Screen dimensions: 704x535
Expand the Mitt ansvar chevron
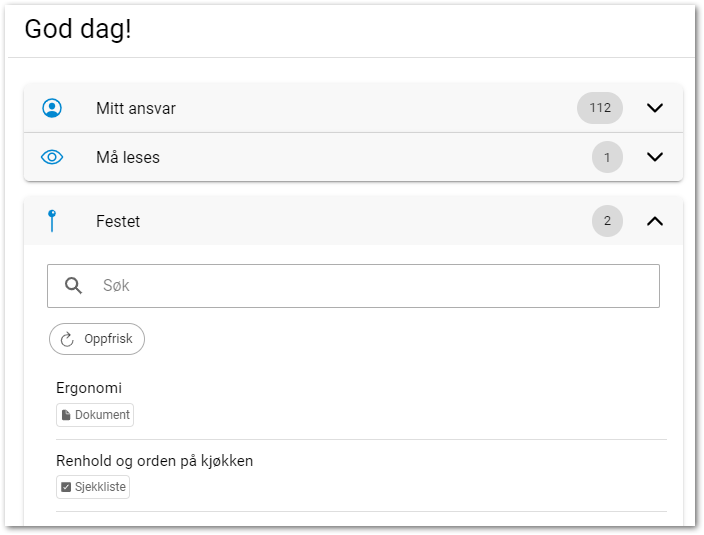coord(655,108)
